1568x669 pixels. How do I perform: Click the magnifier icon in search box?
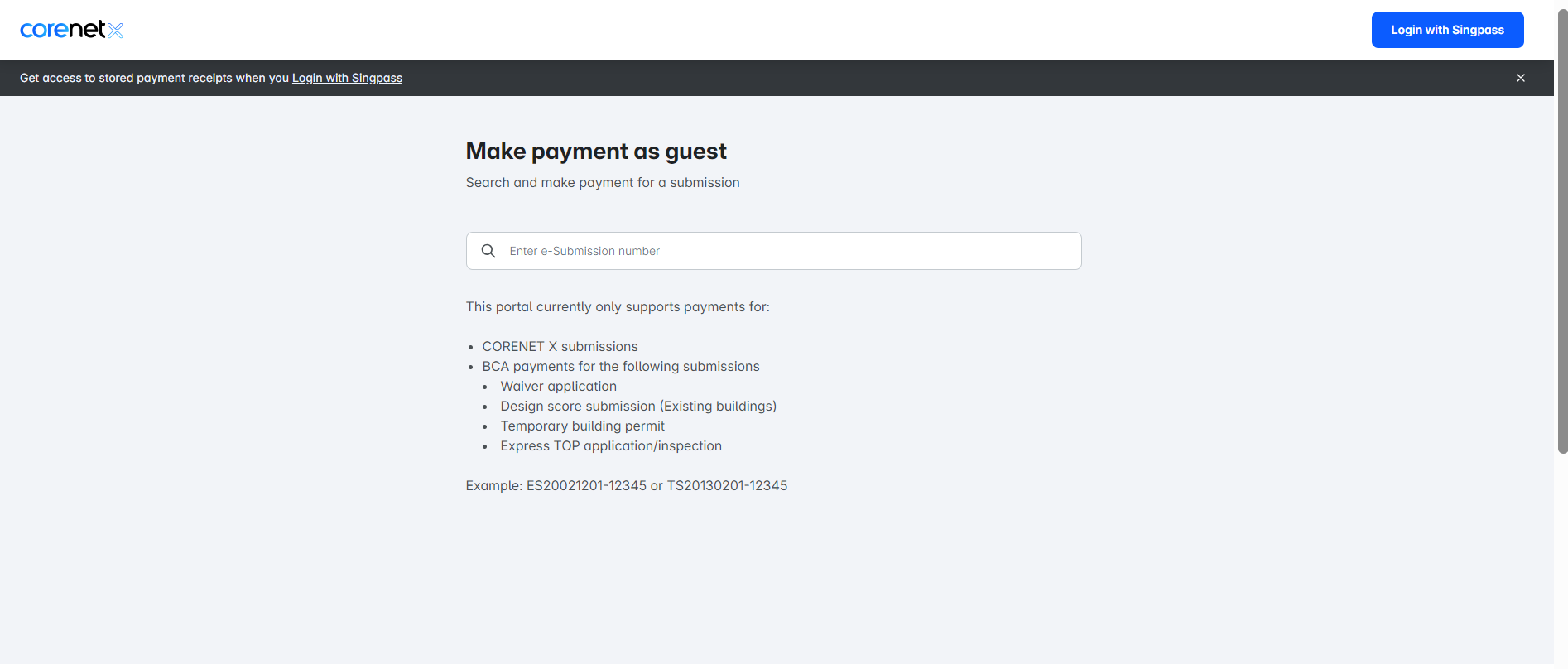(x=488, y=251)
